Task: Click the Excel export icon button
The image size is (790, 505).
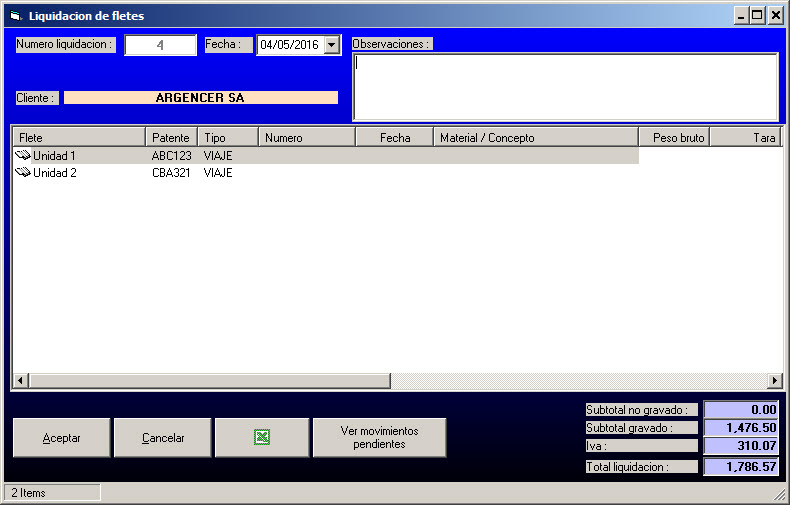Action: [261, 438]
